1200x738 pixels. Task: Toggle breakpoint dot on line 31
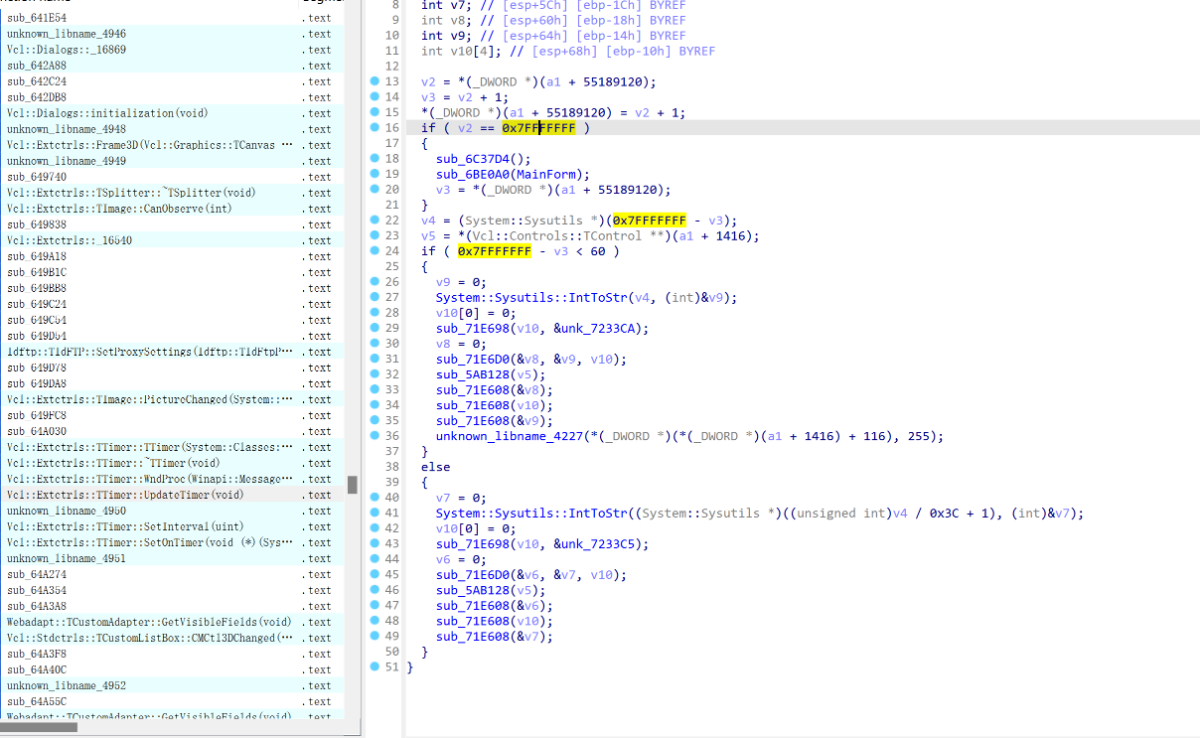click(x=374, y=359)
